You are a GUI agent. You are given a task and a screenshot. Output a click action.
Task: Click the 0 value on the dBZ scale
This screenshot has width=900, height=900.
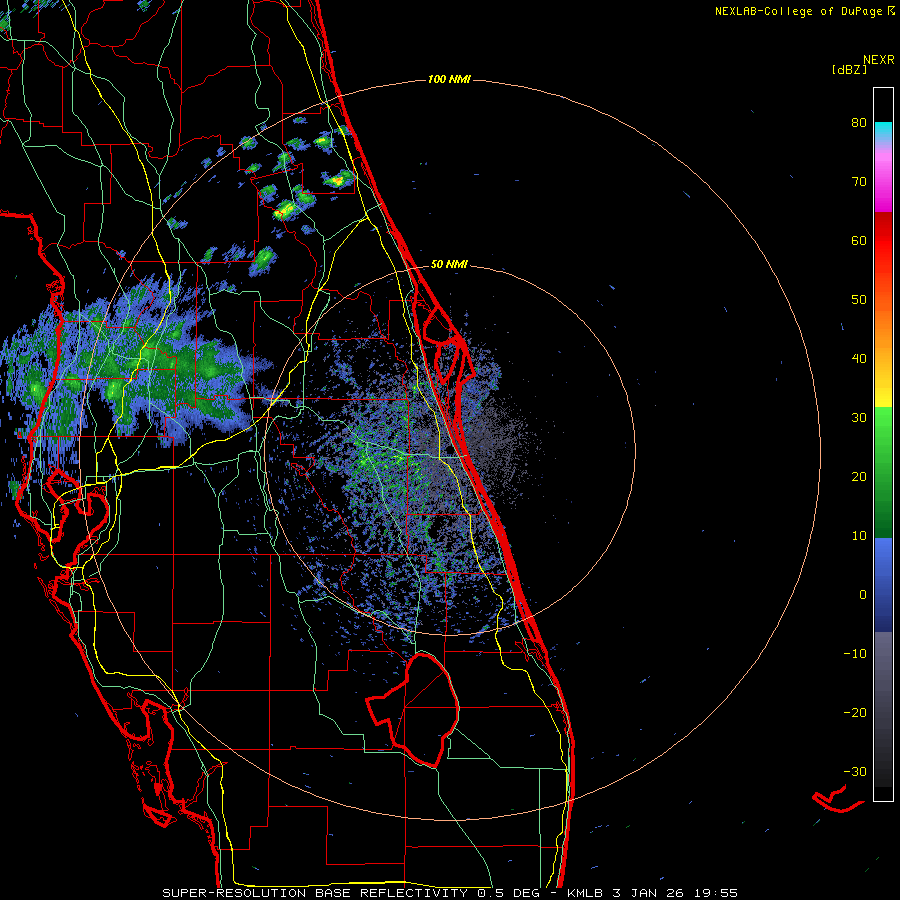863,595
